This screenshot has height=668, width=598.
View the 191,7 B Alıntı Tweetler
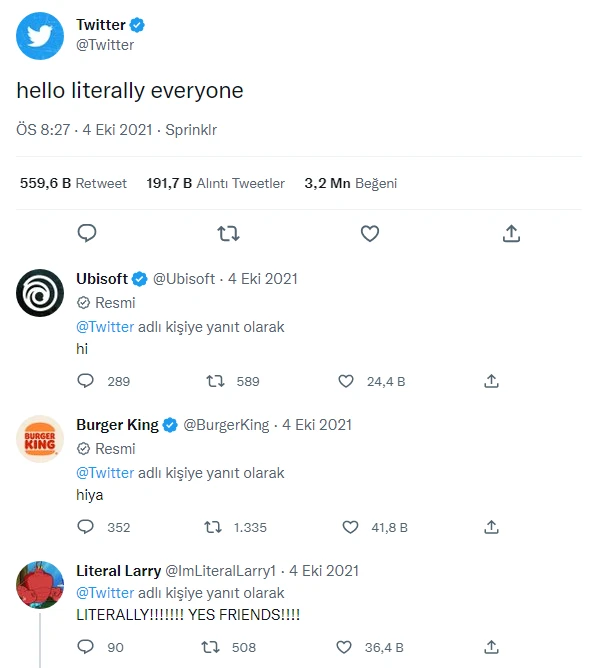(x=216, y=183)
